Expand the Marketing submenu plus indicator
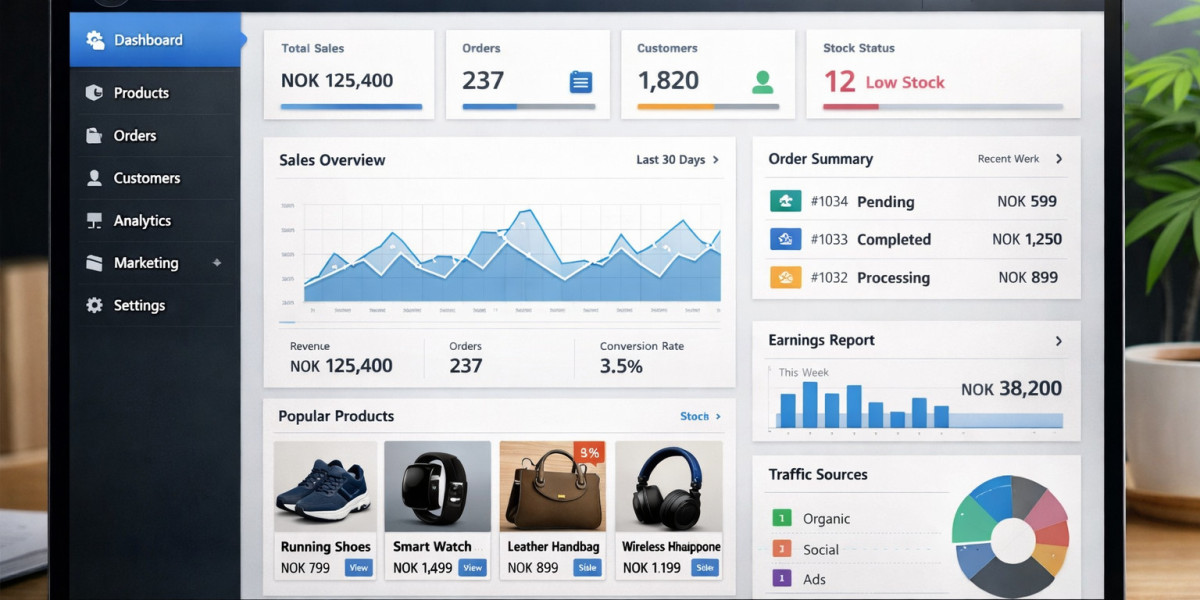1200x600 pixels. pyautogui.click(x=217, y=263)
